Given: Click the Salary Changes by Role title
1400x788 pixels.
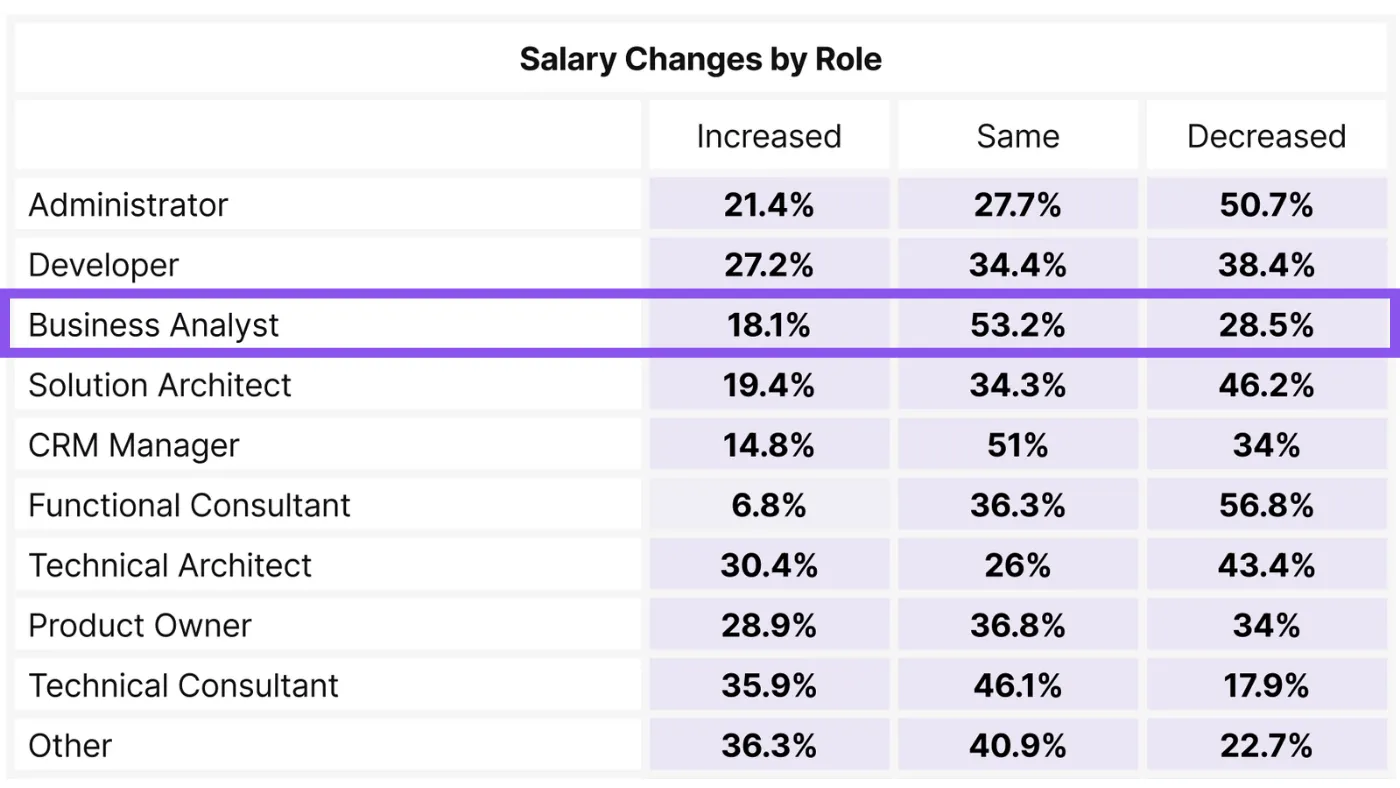Looking at the screenshot, I should (700, 59).
